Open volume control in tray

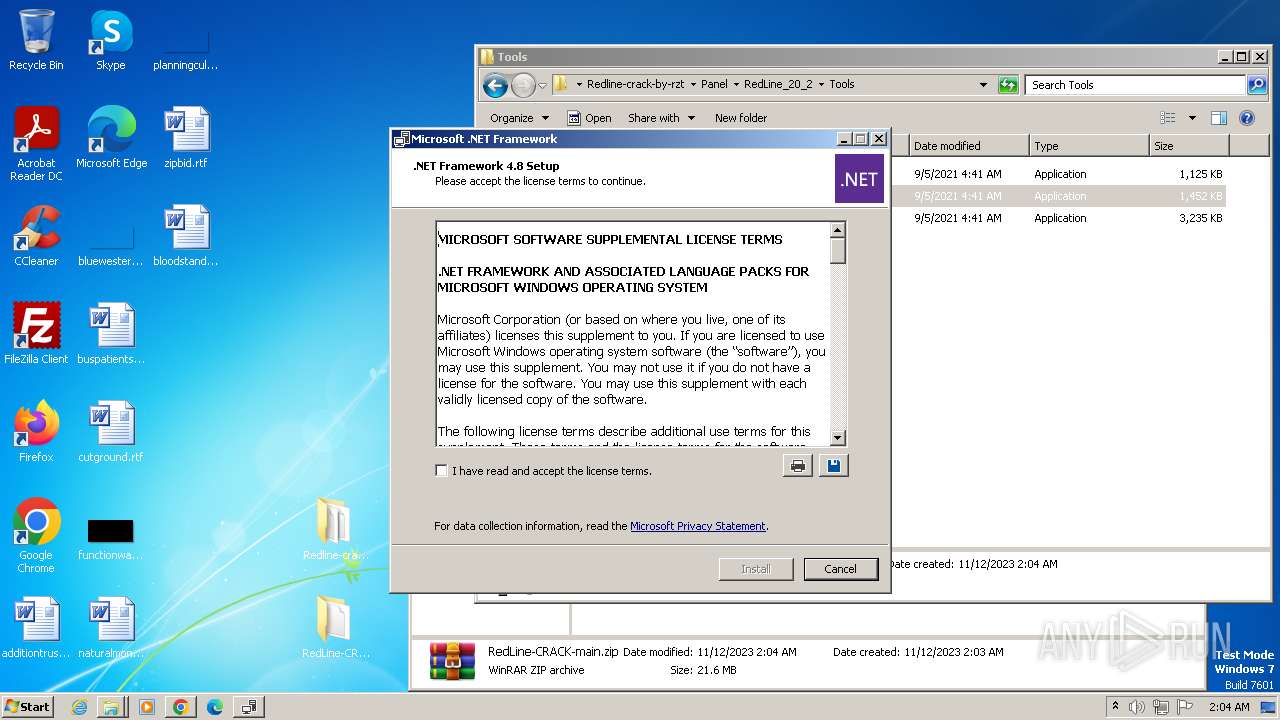1137,707
